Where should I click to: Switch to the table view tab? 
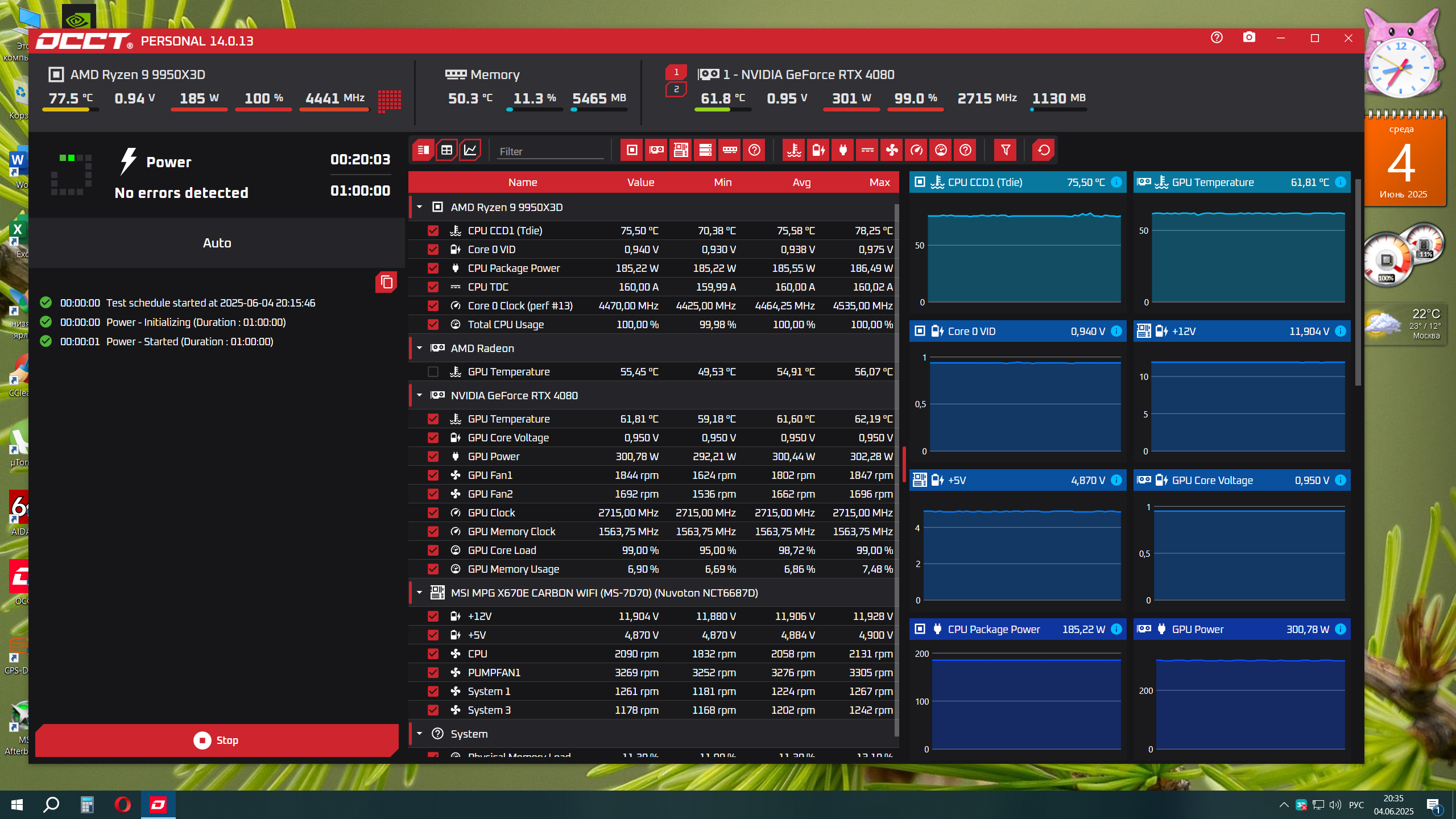click(x=446, y=150)
